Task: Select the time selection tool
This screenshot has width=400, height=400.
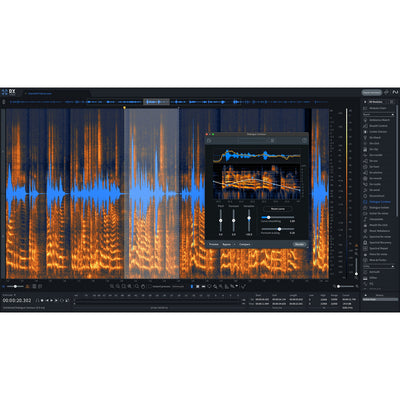Action: coord(192,286)
